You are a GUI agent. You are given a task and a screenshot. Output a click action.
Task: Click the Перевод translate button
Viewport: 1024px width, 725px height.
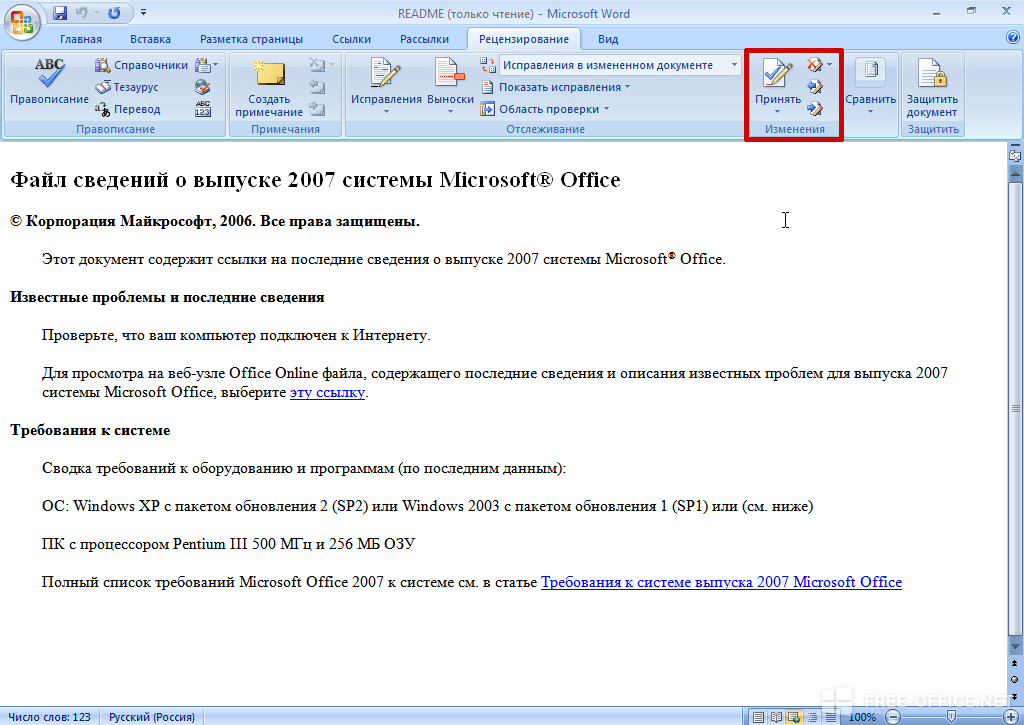pyautogui.click(x=127, y=109)
